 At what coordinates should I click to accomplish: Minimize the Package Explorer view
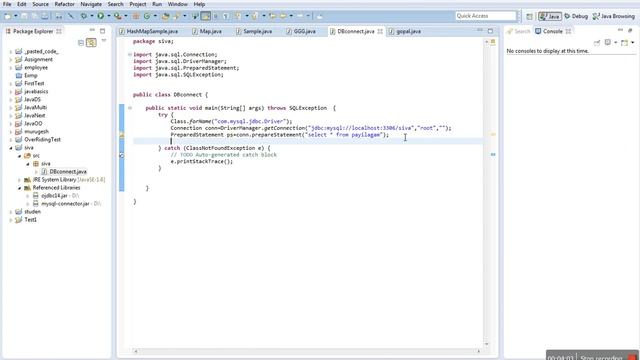[92, 31]
